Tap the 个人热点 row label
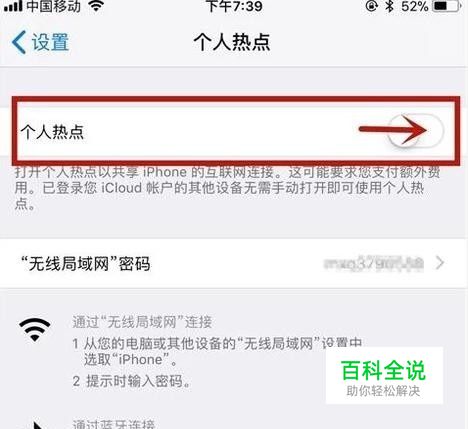This screenshot has height=429, width=468. pos(52,132)
